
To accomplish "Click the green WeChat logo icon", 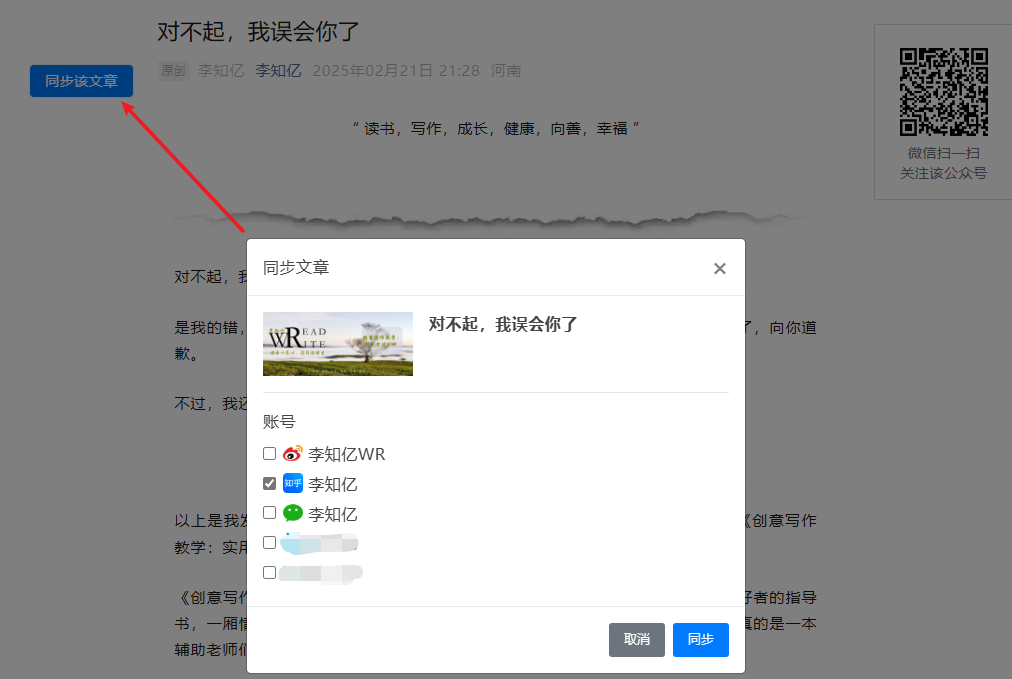I will point(293,513).
